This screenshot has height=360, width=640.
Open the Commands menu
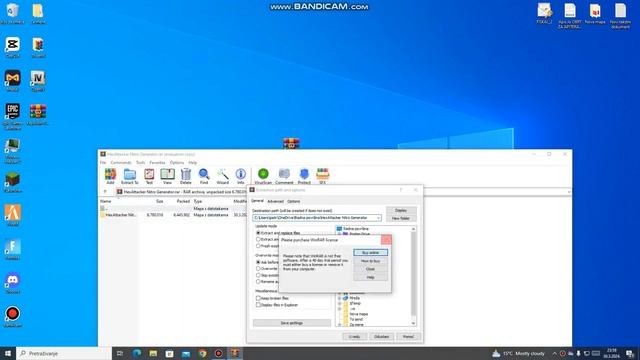point(121,162)
